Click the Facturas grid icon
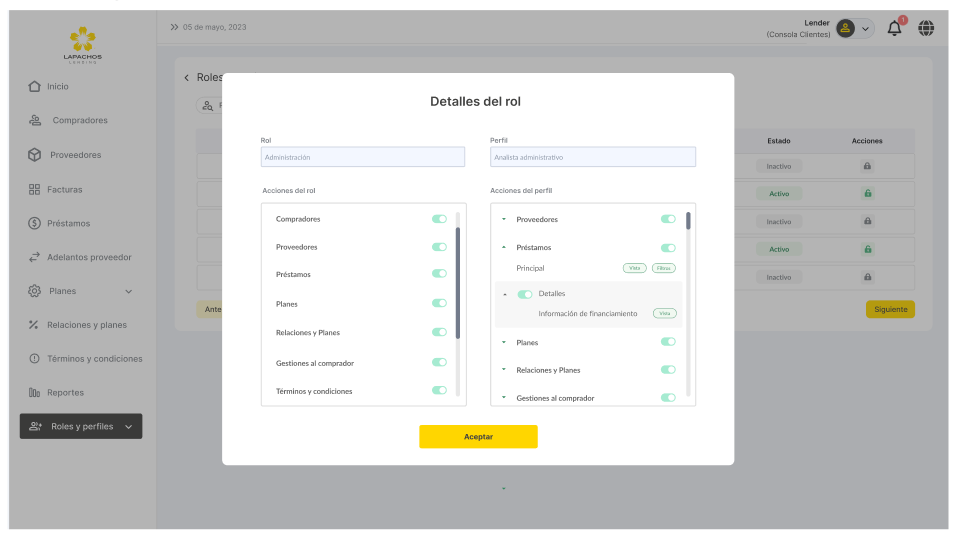 34,189
